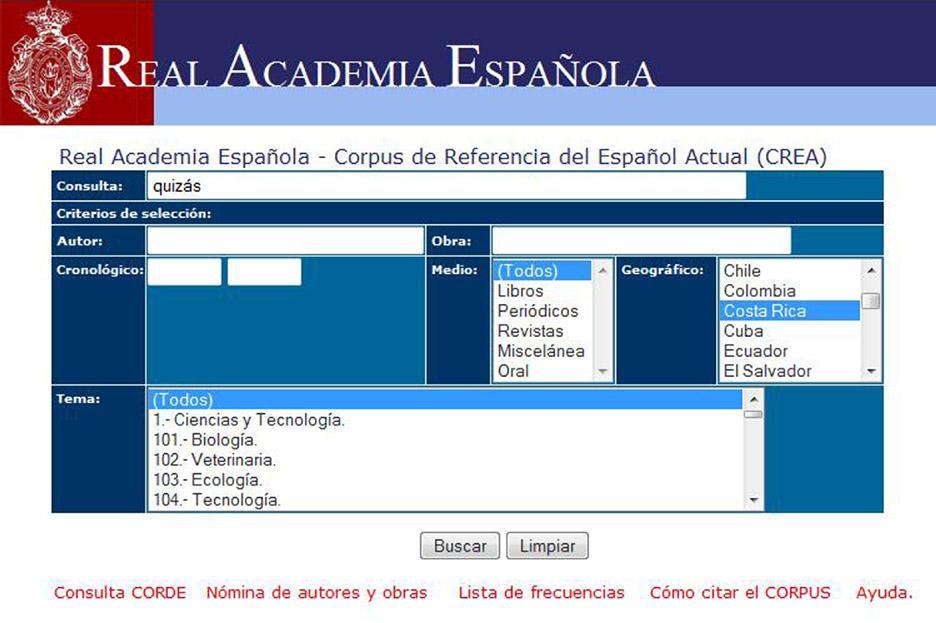This screenshot has width=936, height=623.
Task: Pick 104.- Tecnología in Tema list
Action: 445,500
